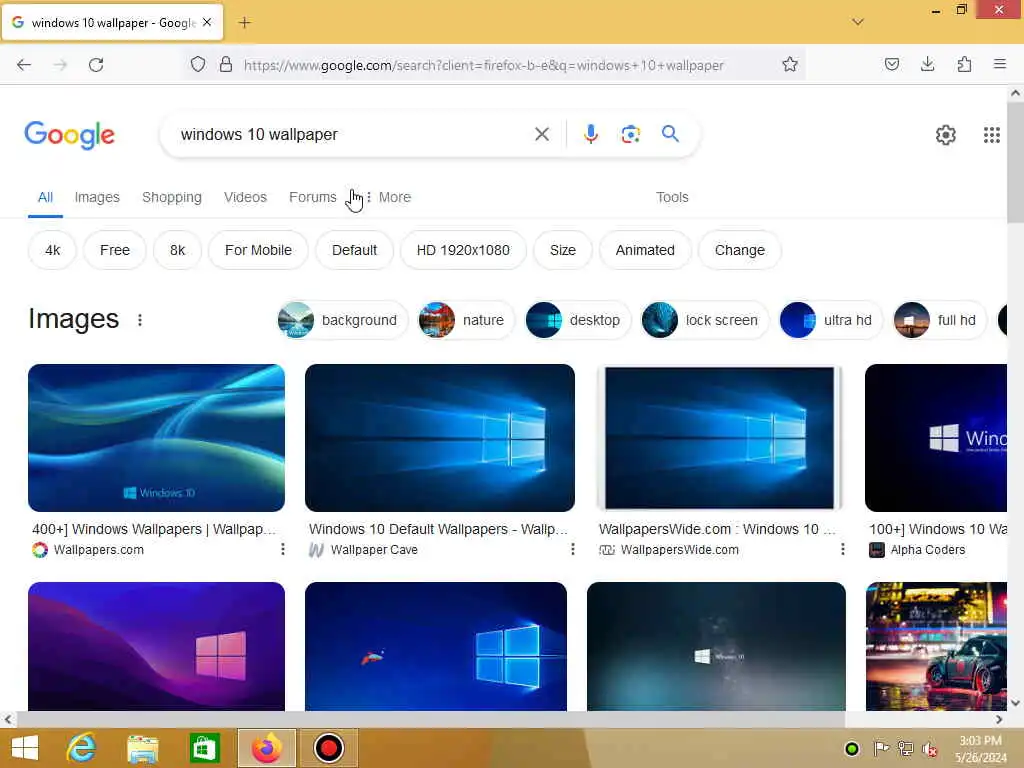Open a new browser tab
This screenshot has width=1024, height=768.
(x=244, y=23)
